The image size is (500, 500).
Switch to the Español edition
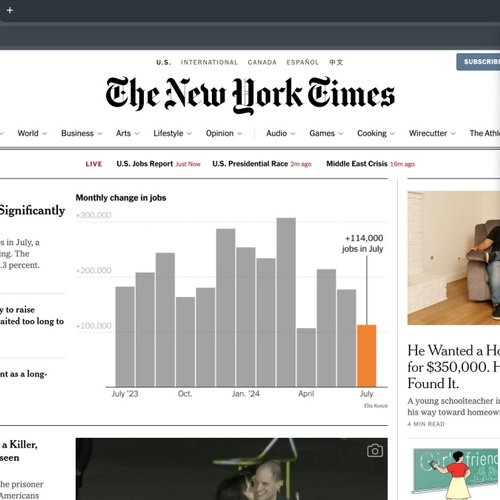point(303,62)
